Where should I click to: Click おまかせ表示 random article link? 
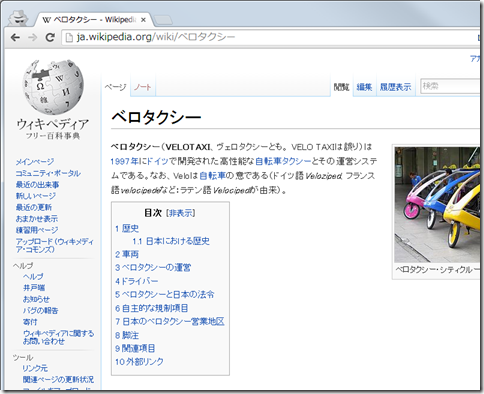pyautogui.click(x=37, y=218)
